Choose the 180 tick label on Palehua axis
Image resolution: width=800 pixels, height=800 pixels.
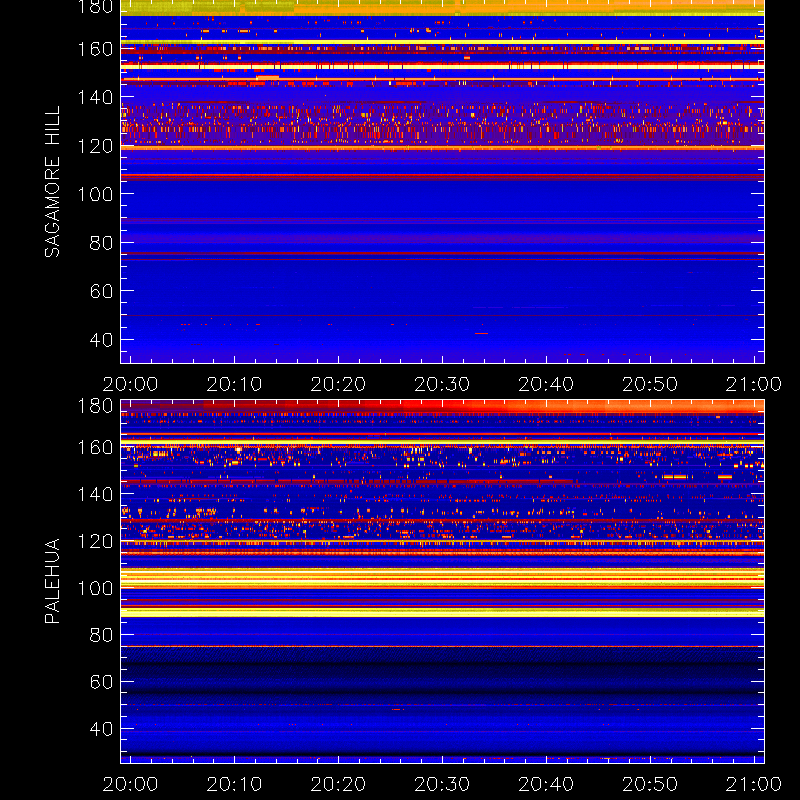(x=95, y=406)
